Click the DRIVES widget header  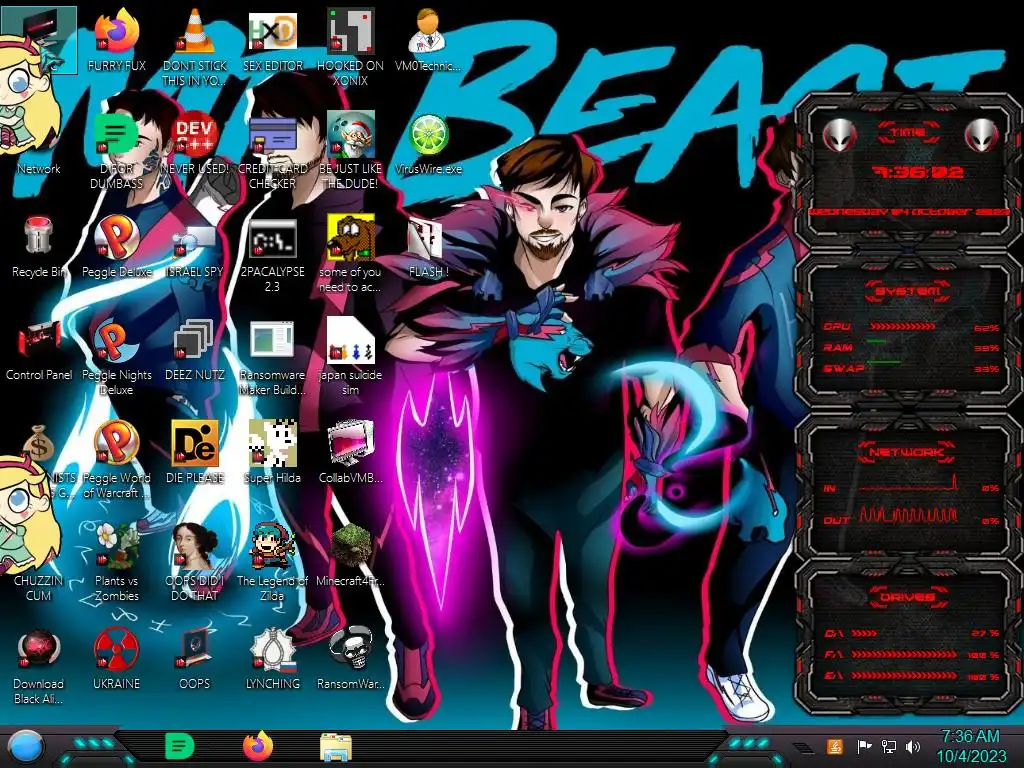tap(908, 597)
